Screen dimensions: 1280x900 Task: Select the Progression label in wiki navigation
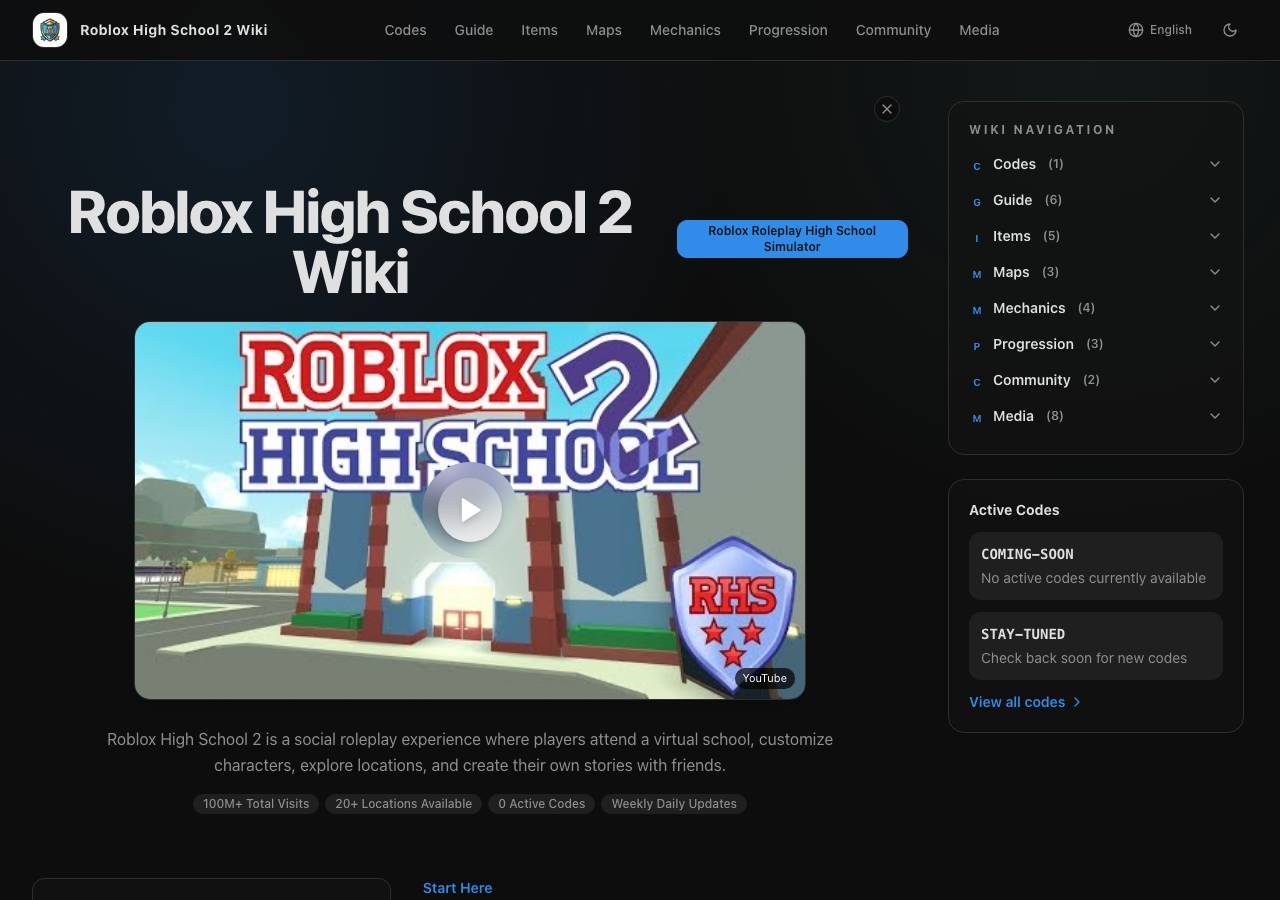tap(1033, 344)
